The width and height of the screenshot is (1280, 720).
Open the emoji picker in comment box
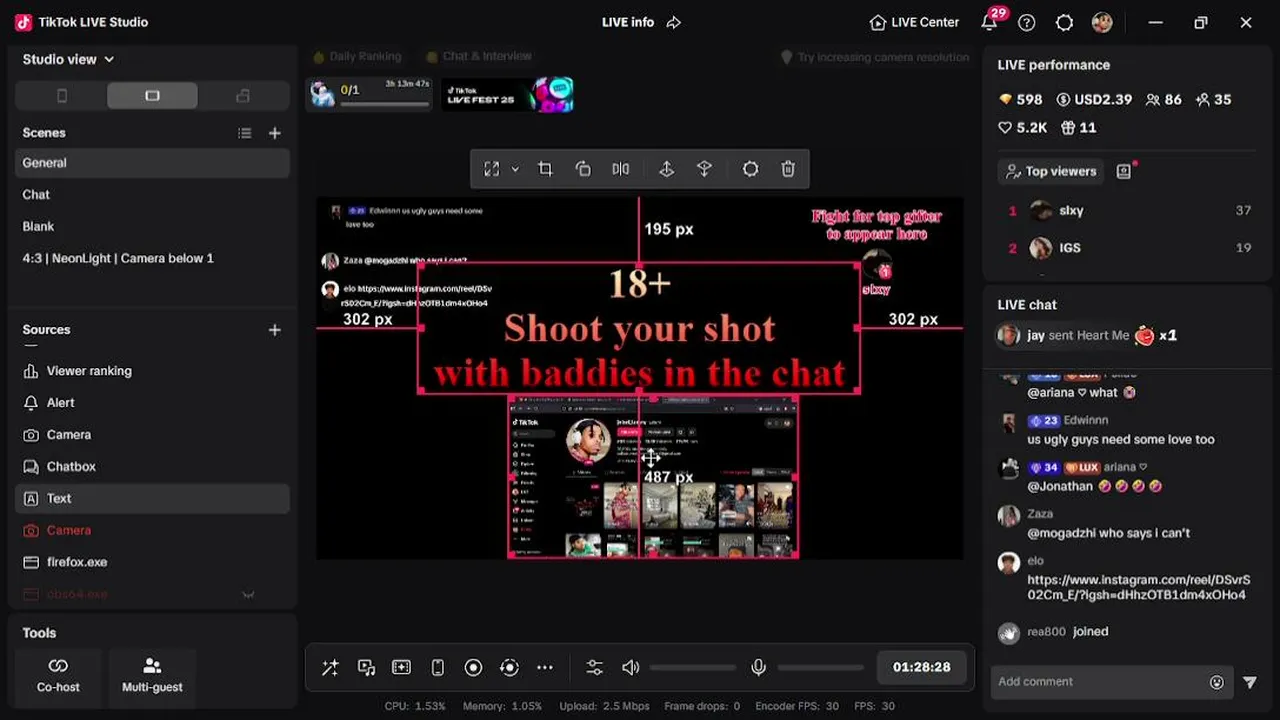tap(1217, 682)
